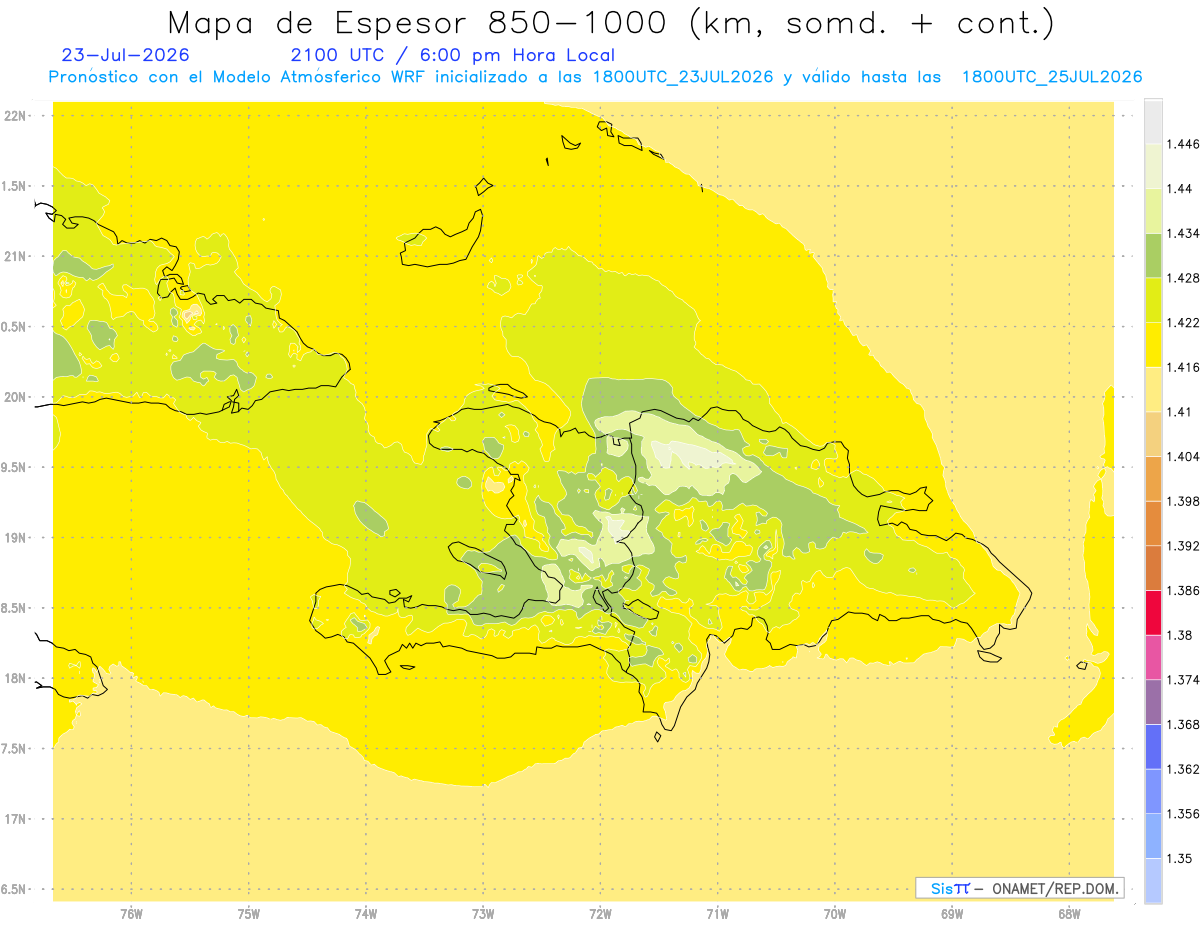Pick the tan swatch between 1.404 and 1.41

click(1153, 434)
